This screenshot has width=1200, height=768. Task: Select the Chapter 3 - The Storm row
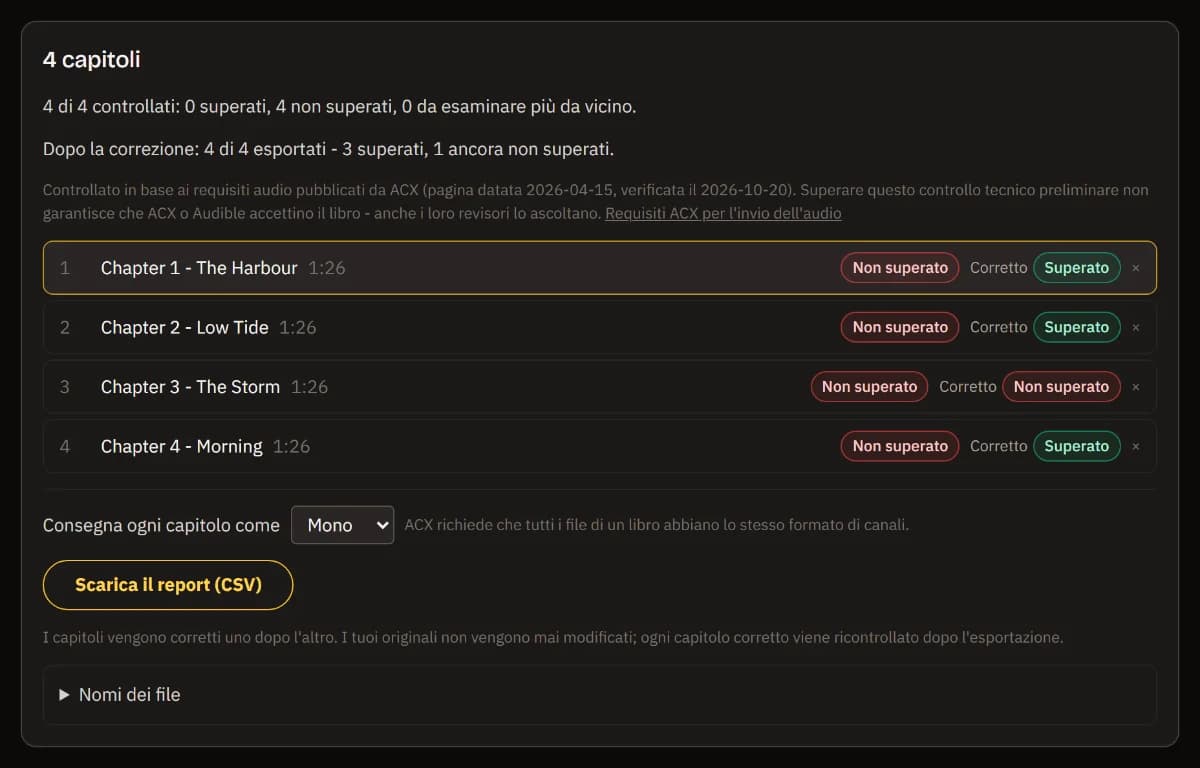tap(600, 387)
